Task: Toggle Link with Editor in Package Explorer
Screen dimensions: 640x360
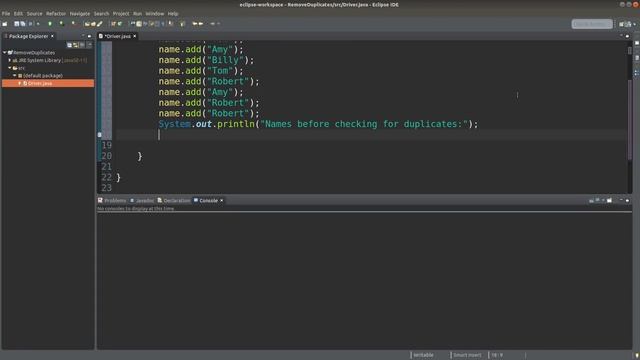Action: click(x=76, y=45)
